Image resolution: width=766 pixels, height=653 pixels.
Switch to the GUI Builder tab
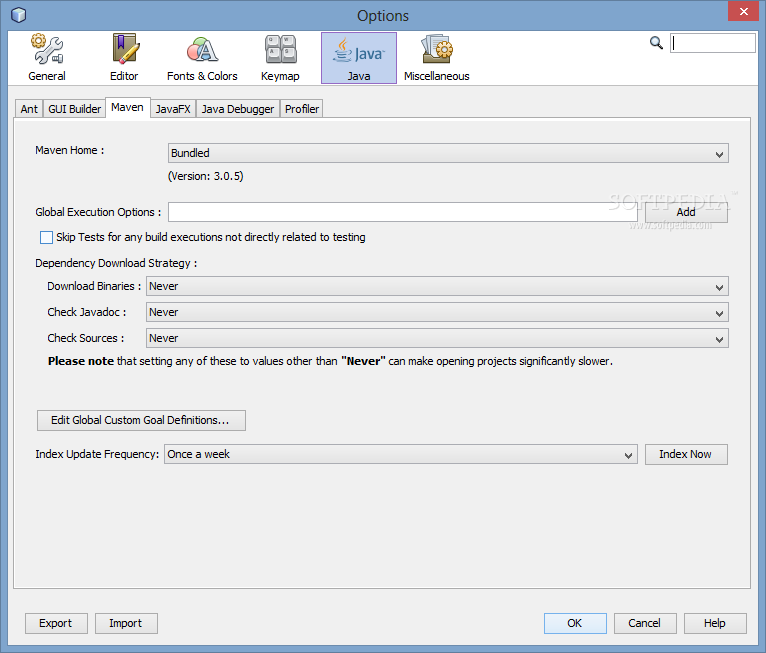[74, 109]
